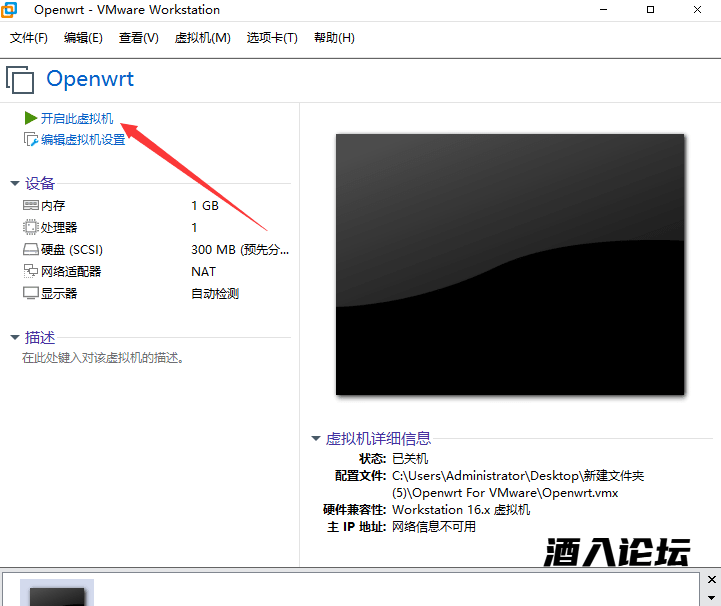Click the edit VM settings icon
The image size is (721, 606).
click(x=31, y=139)
